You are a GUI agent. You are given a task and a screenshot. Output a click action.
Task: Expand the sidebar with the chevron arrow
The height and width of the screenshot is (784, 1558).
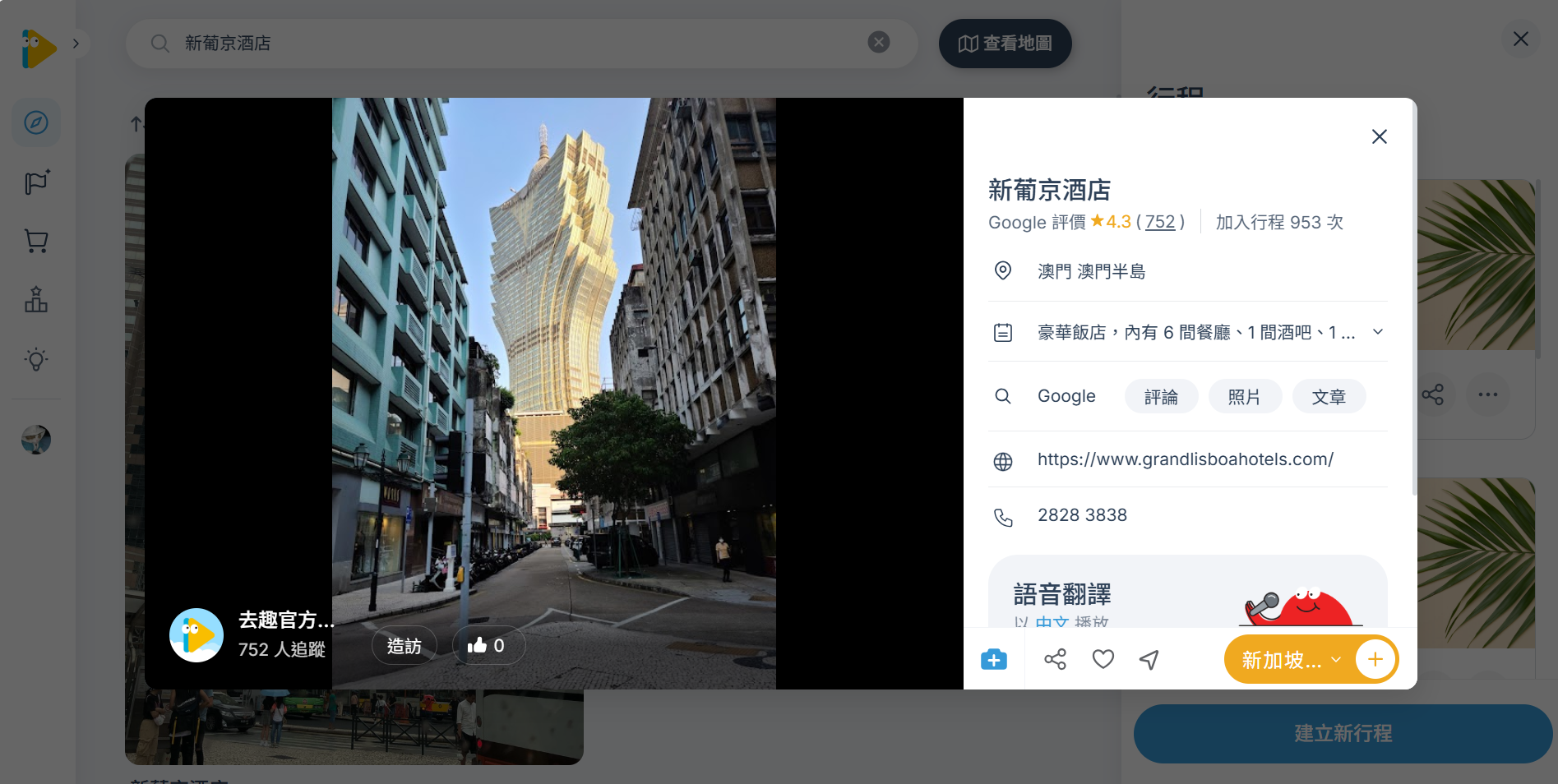pyautogui.click(x=76, y=44)
